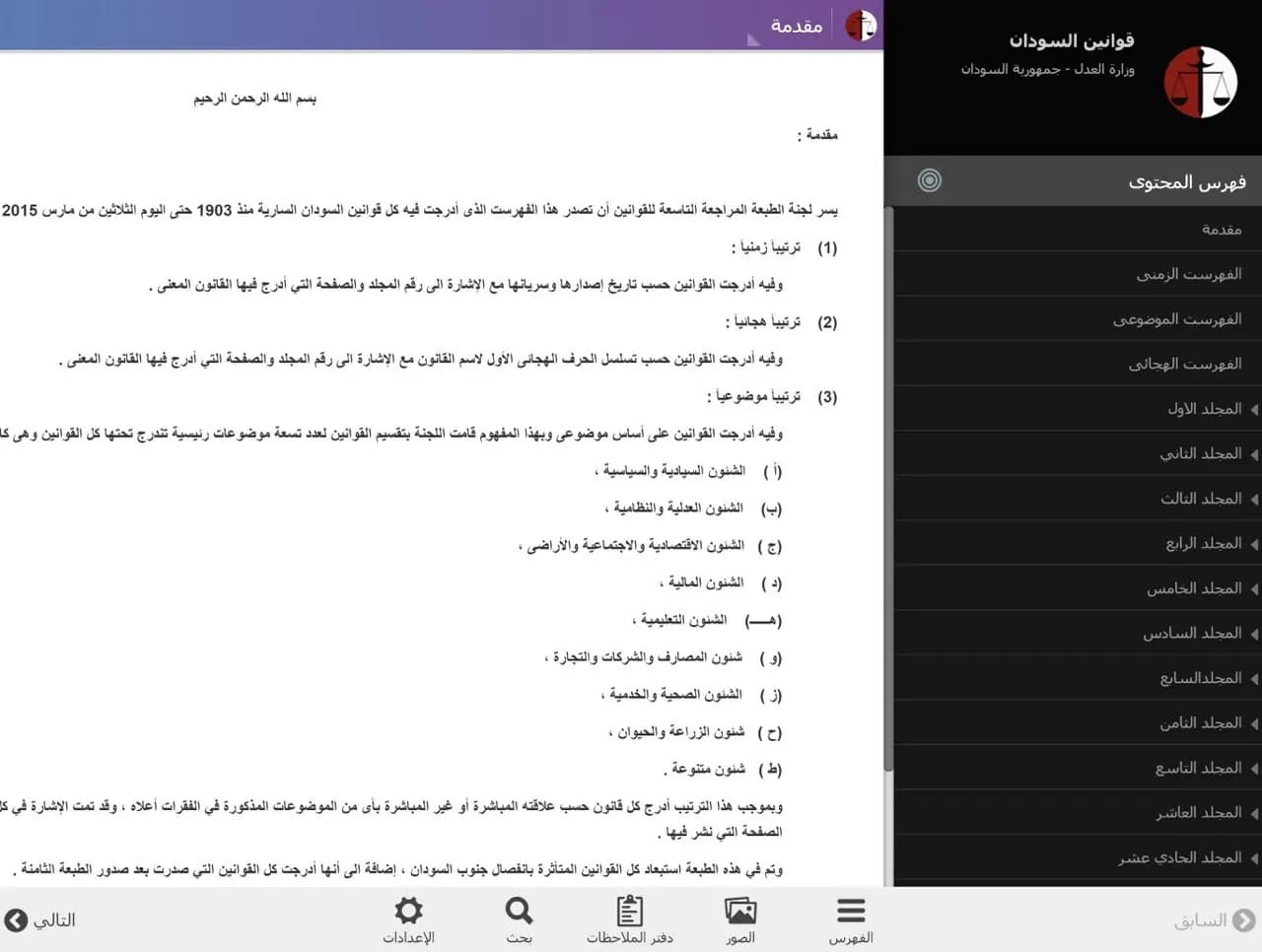Click the small logo icon in the page header
Image resolution: width=1262 pixels, height=952 pixels.
(860, 26)
